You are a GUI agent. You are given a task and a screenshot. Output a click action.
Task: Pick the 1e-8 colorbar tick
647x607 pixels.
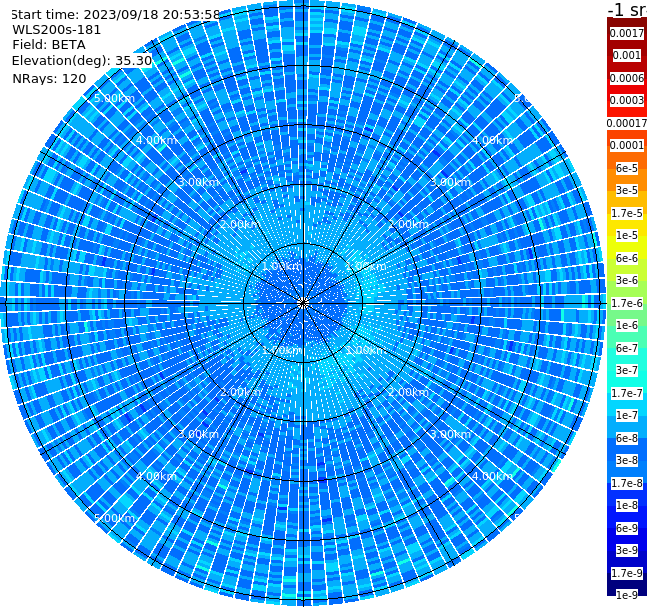[x=627, y=505]
